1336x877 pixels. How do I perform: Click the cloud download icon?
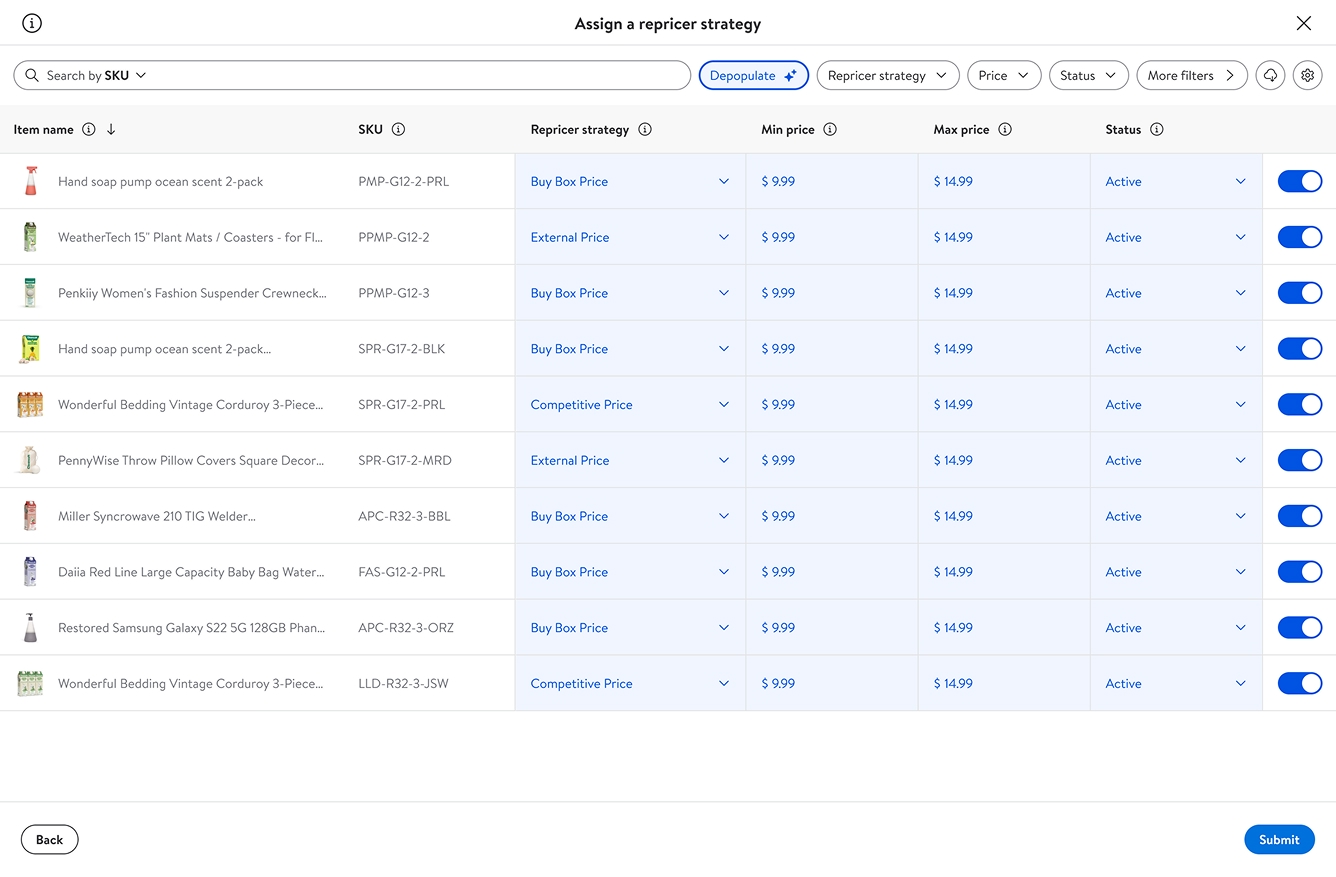[1270, 75]
